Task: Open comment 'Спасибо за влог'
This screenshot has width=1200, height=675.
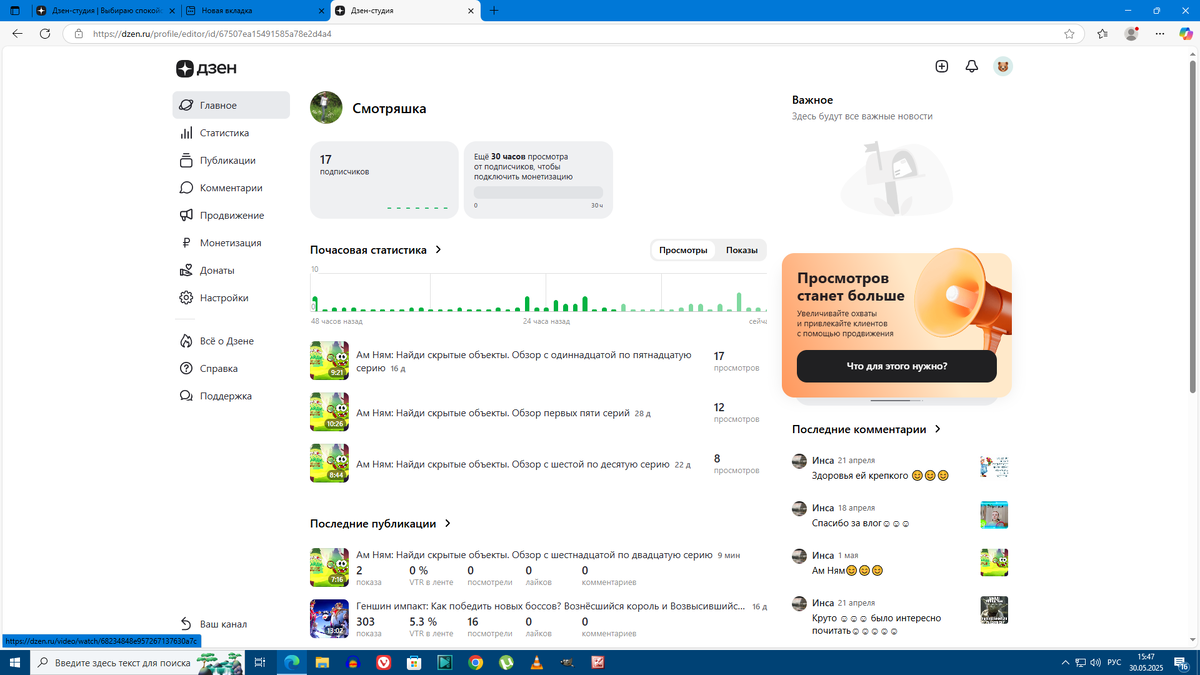Action: (x=861, y=523)
